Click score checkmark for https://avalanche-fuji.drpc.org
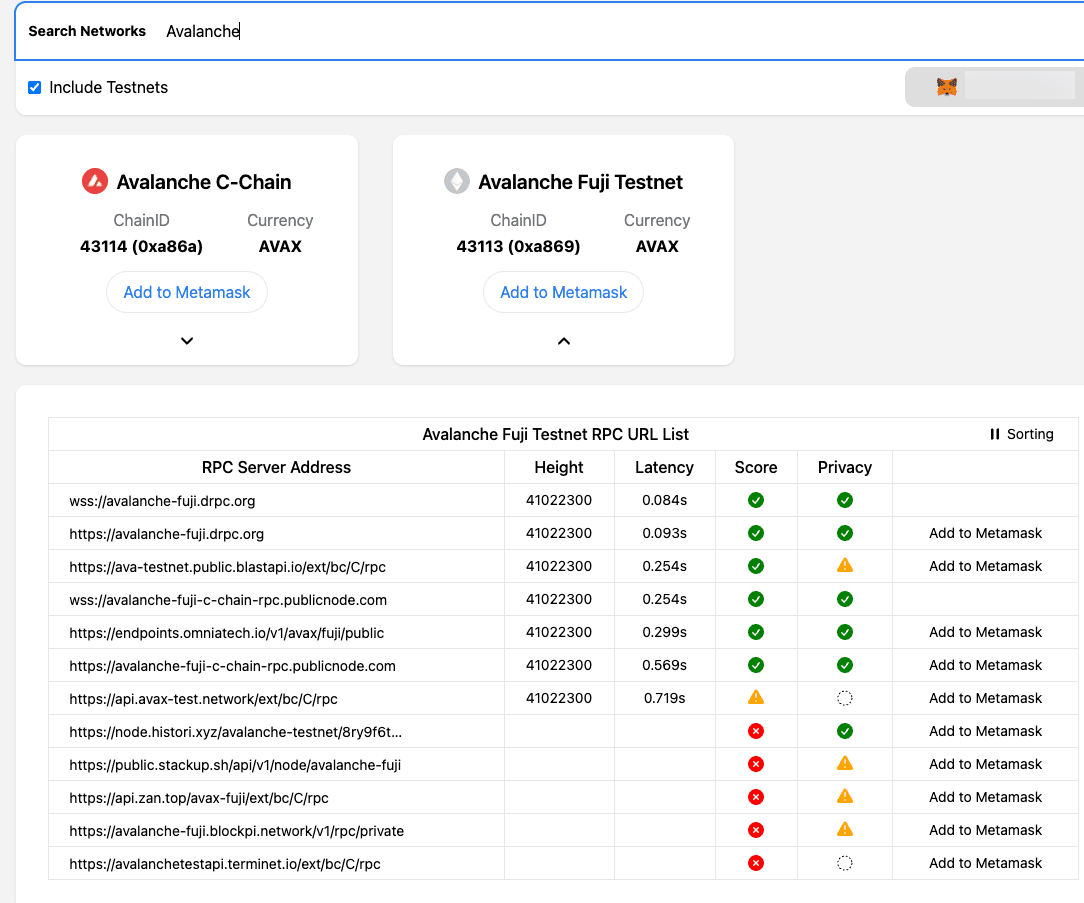The width and height of the screenshot is (1084, 903). [x=756, y=533]
